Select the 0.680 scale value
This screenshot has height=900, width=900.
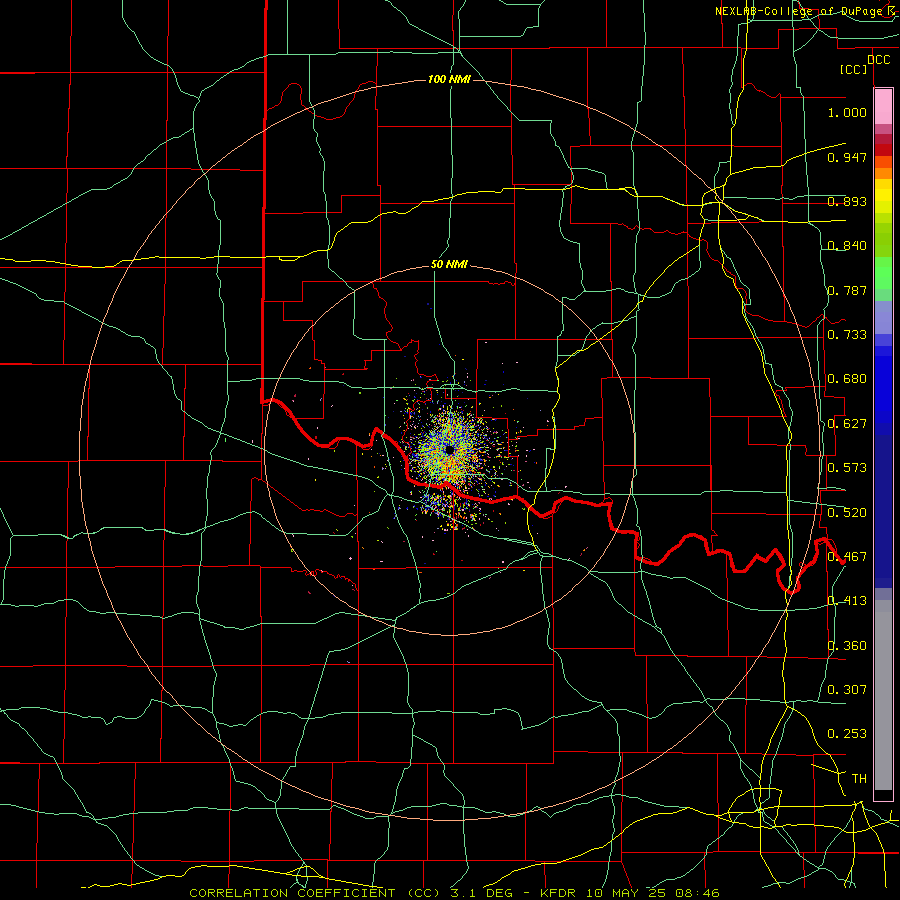point(847,379)
